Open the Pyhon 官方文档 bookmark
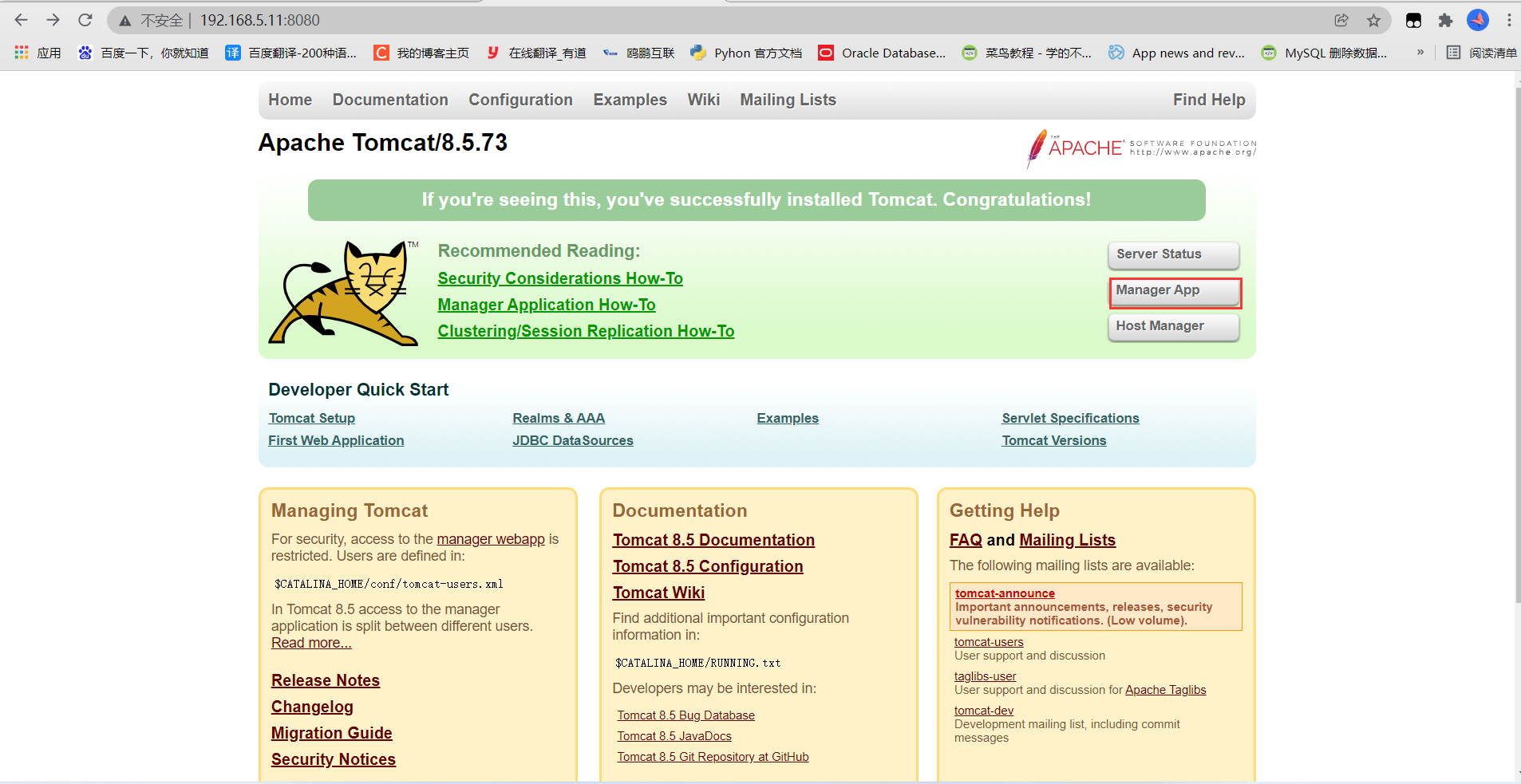The width and height of the screenshot is (1521, 784). pyautogui.click(x=746, y=53)
